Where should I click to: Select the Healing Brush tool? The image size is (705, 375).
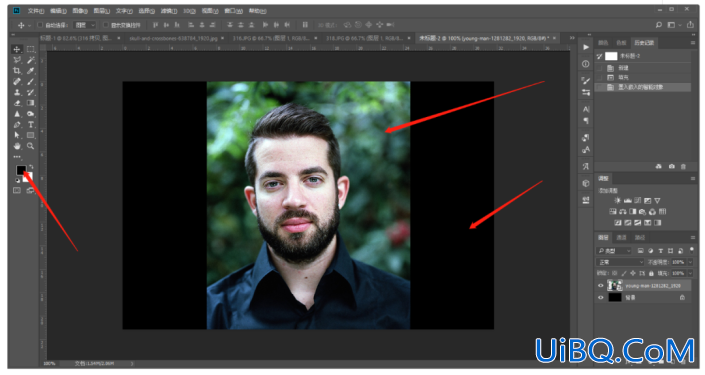(x=17, y=81)
